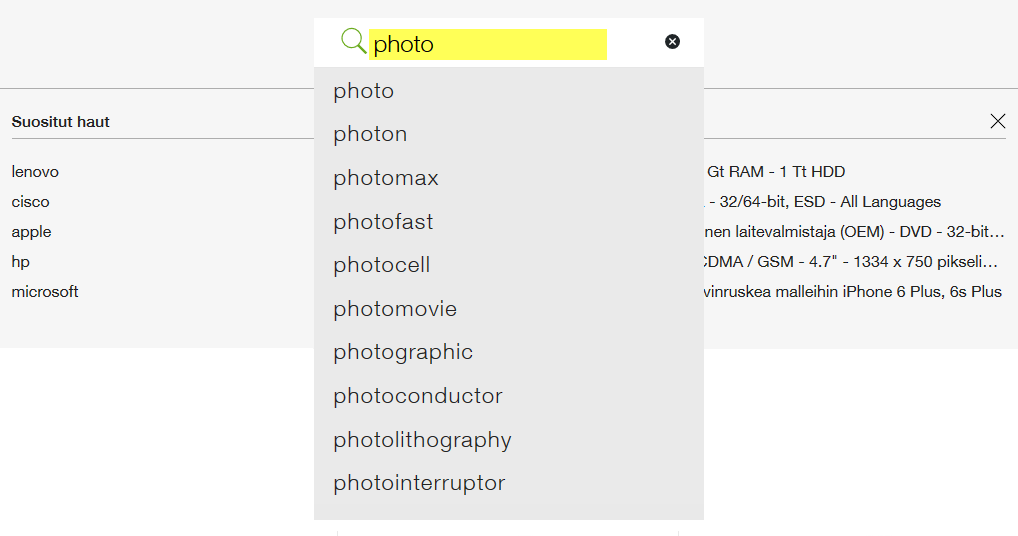Select 'photointerruptor' in the dropdown

pyautogui.click(x=419, y=483)
